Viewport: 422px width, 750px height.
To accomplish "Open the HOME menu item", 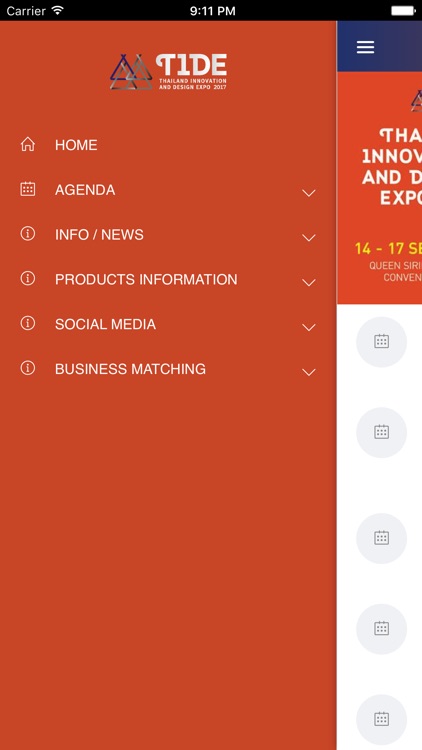I will click(x=76, y=145).
